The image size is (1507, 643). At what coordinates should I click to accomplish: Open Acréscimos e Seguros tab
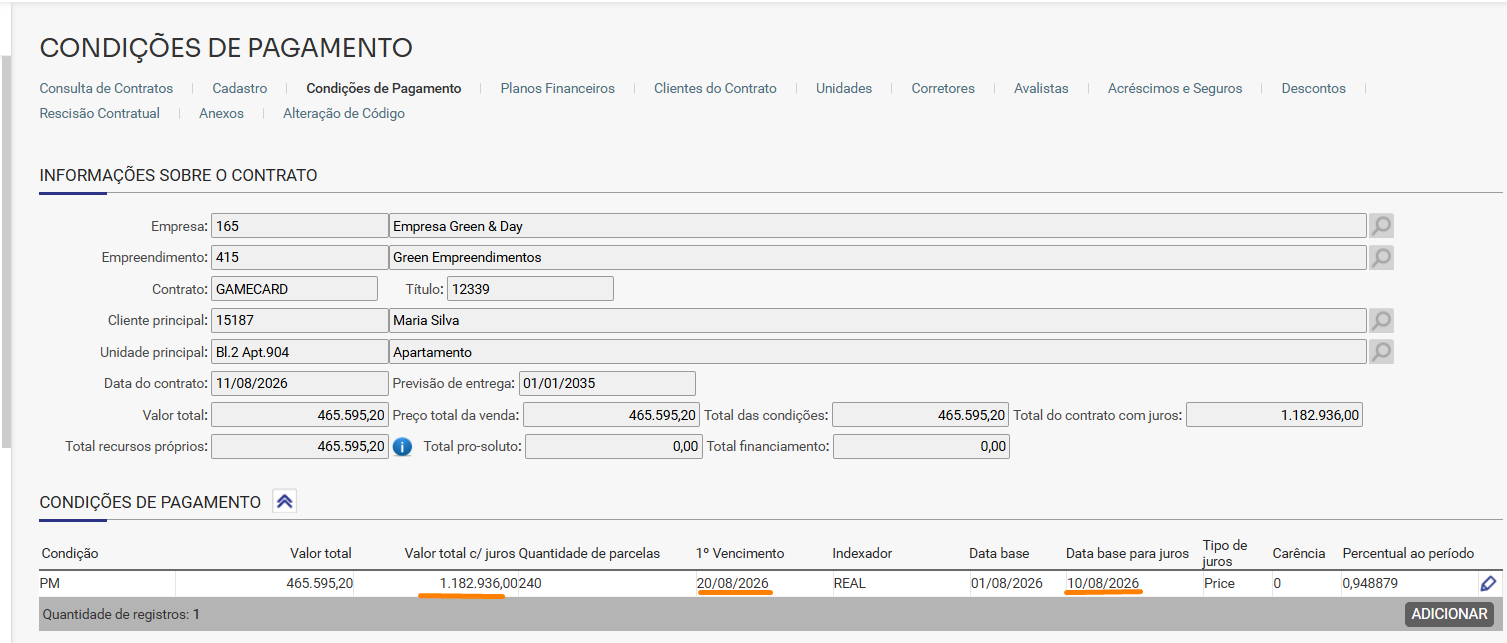tap(1175, 88)
